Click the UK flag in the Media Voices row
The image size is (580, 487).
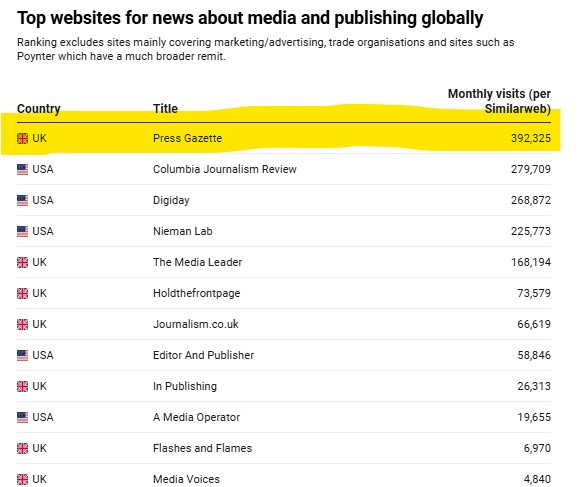tap(22, 480)
